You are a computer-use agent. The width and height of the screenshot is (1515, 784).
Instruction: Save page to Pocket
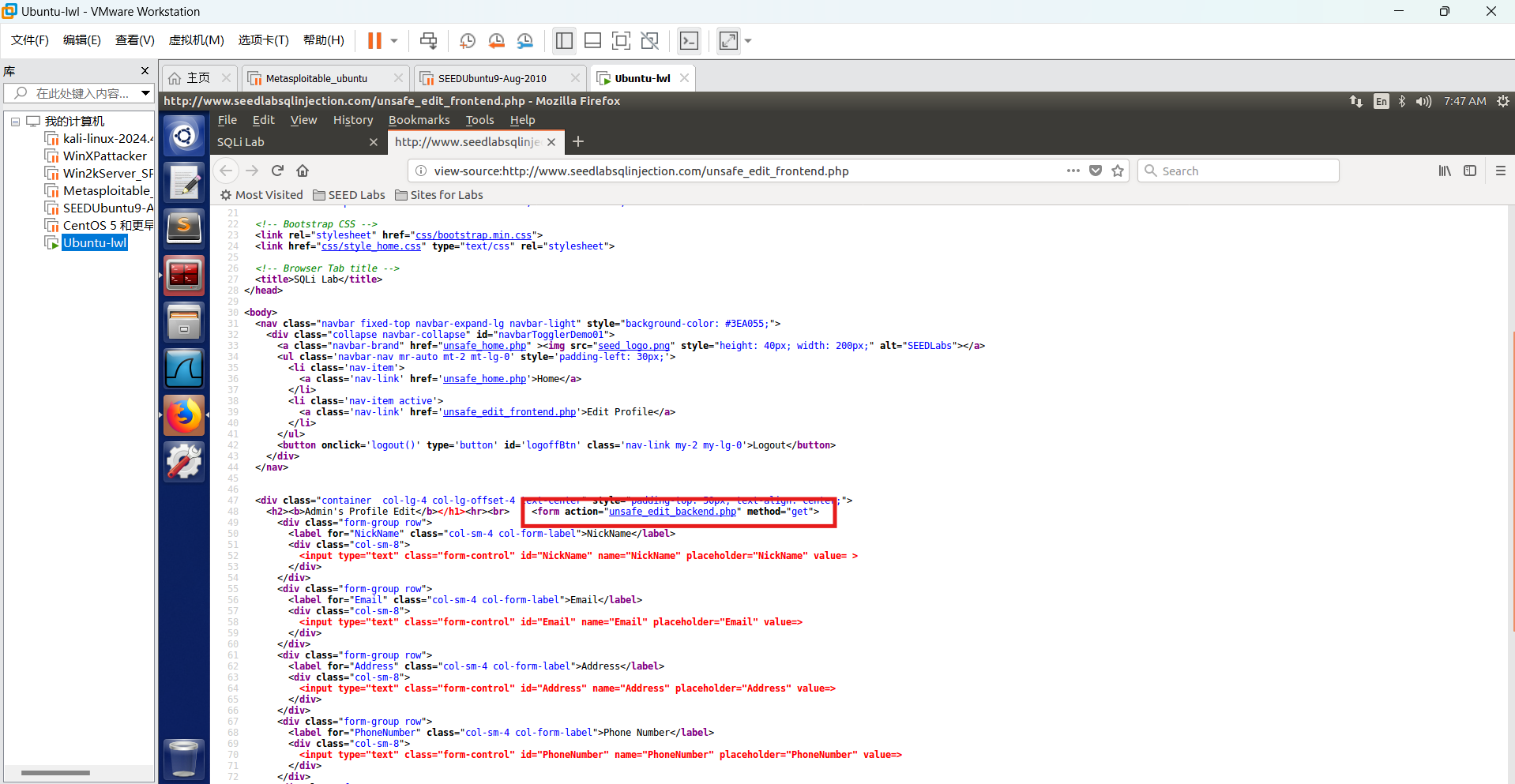pyautogui.click(x=1096, y=171)
